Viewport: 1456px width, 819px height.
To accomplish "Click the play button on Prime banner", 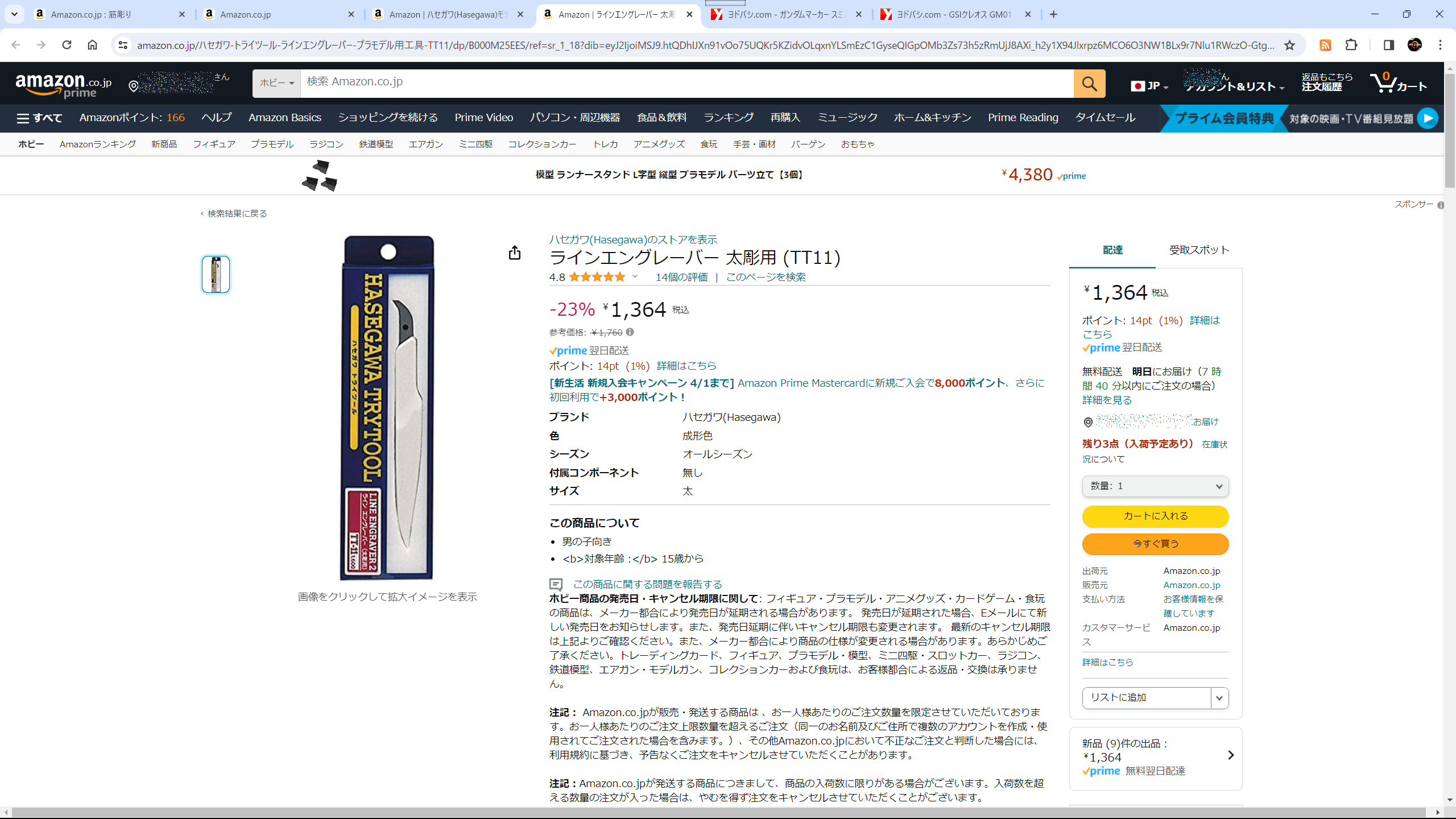I will click(1428, 118).
